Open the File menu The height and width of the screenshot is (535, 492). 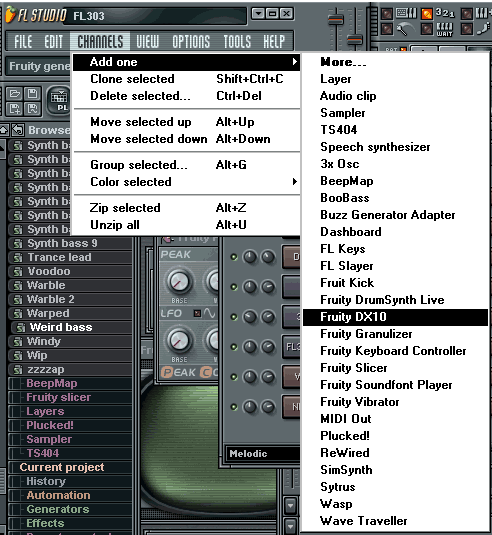[x=23, y=42]
